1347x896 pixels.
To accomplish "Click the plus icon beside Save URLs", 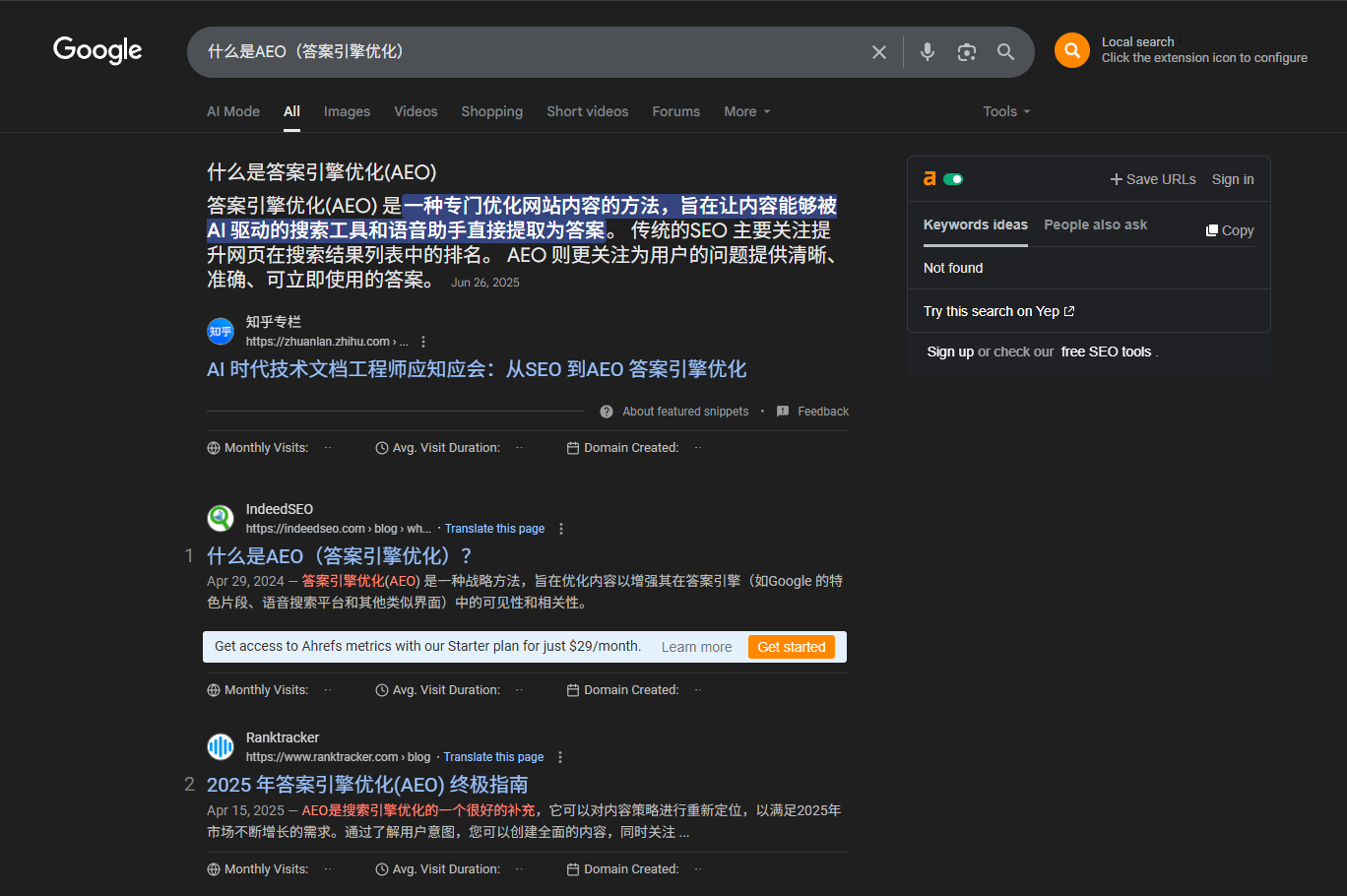I will point(1117,179).
